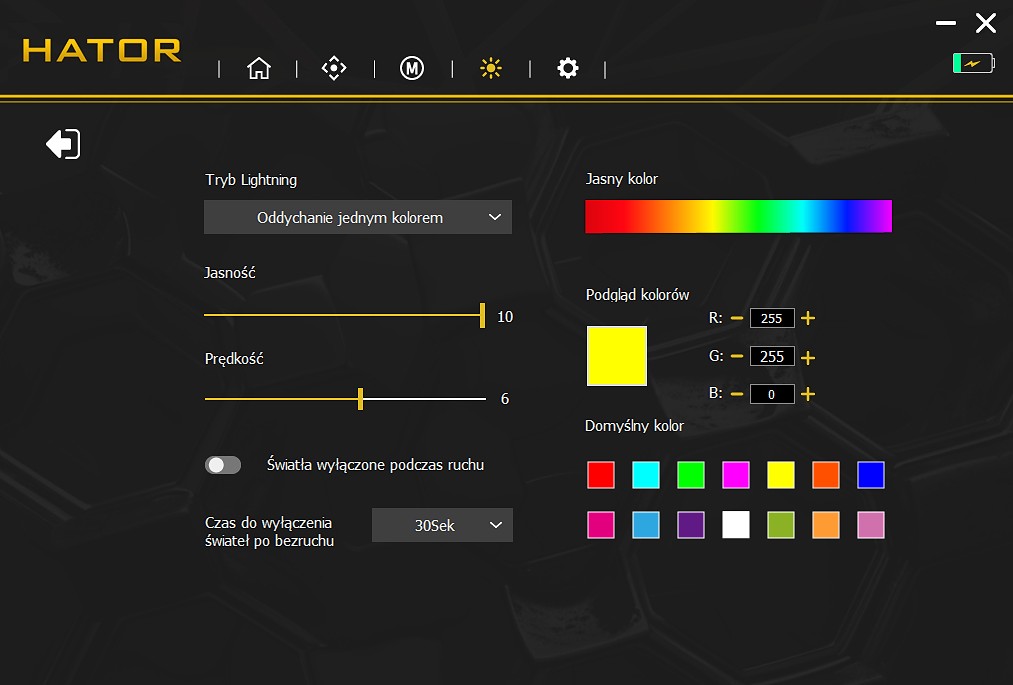Open the Macro editor icon
This screenshot has width=1013, height=685.
coord(411,68)
